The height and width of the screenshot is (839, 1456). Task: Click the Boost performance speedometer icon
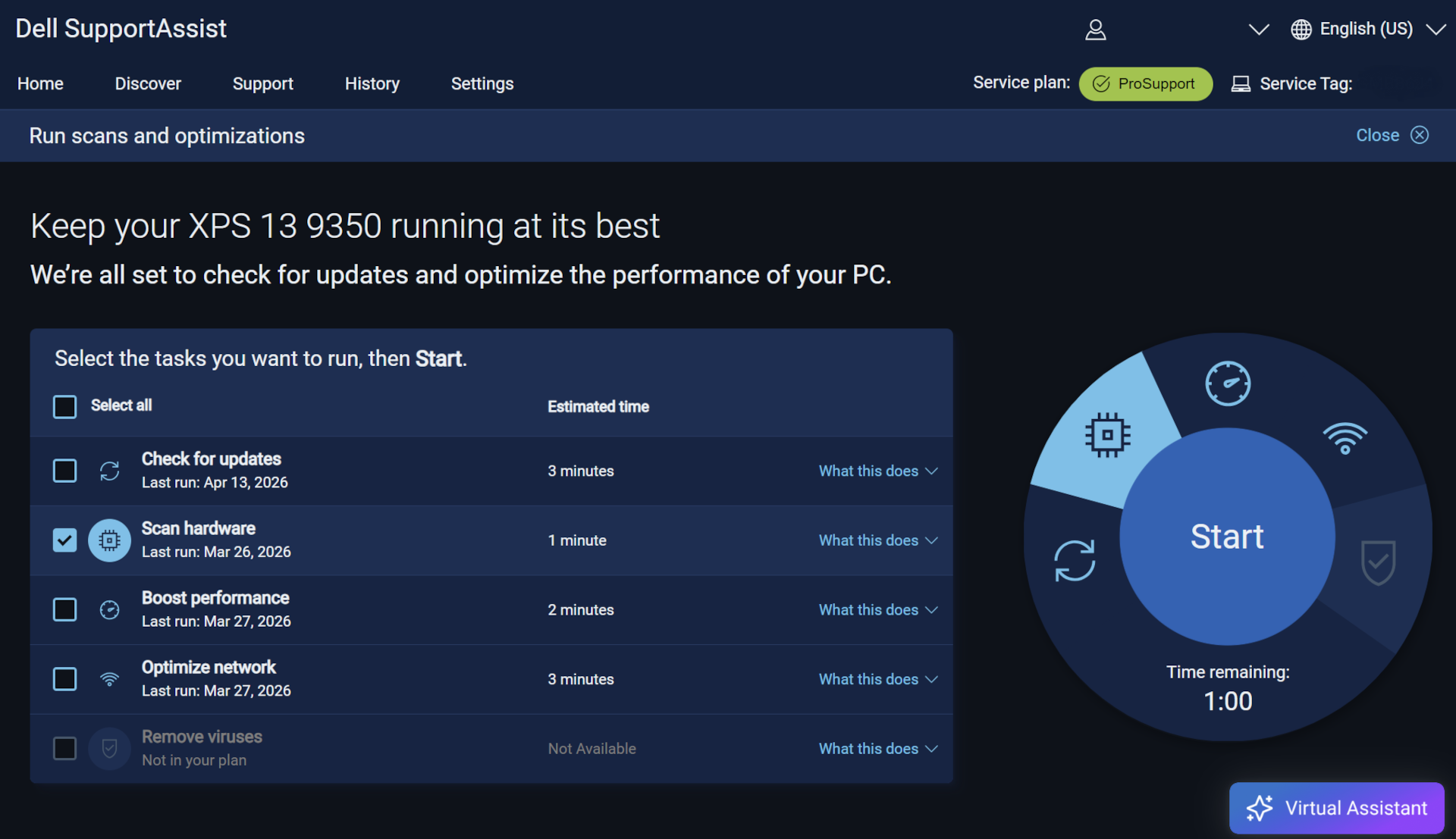(x=109, y=609)
